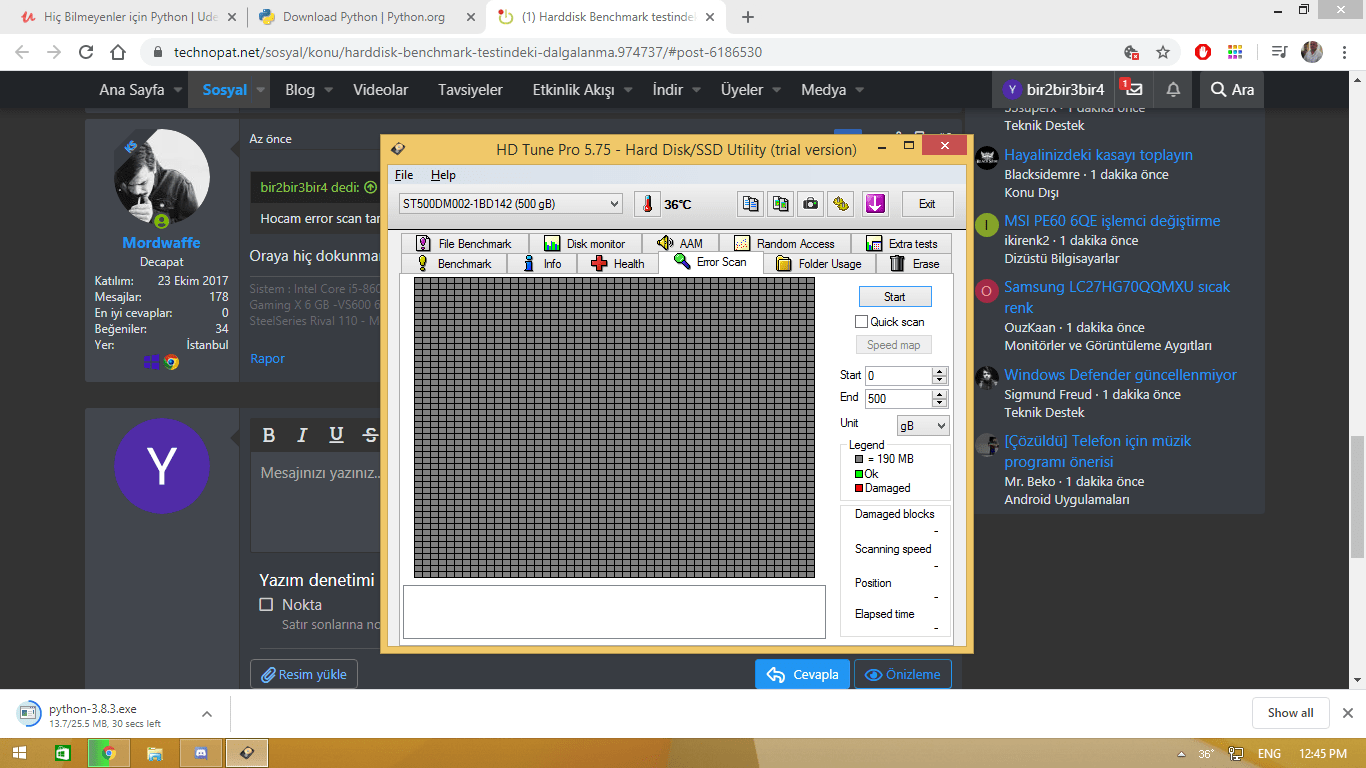Viewport: 1366px width, 768px height.
Task: Expand the İndir dropdown in navigation
Action: (697, 90)
